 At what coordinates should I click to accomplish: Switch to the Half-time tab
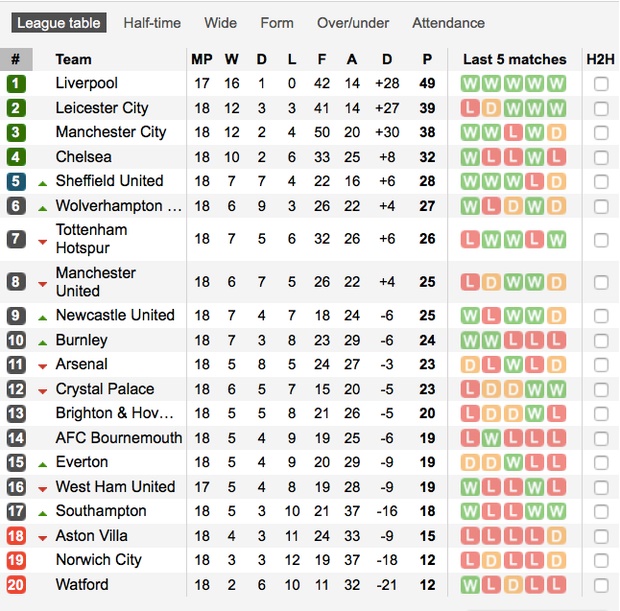coord(152,22)
